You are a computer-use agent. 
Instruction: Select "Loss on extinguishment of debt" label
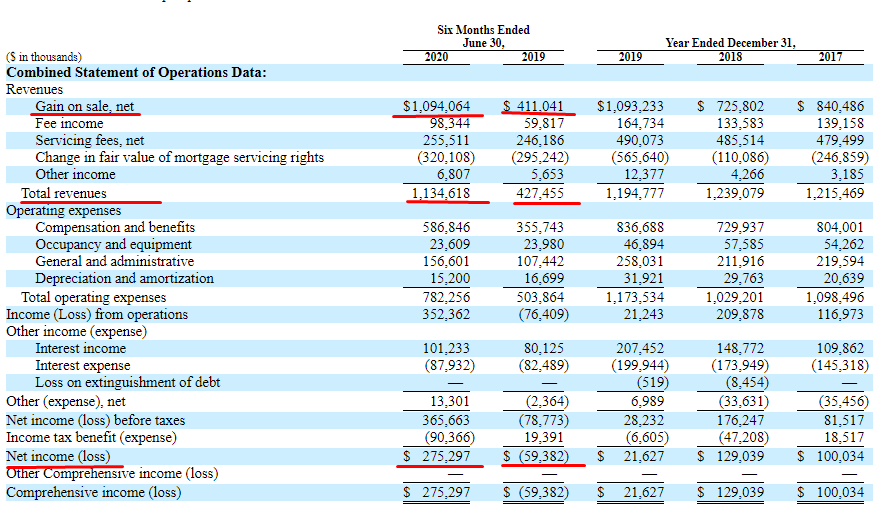(128, 382)
